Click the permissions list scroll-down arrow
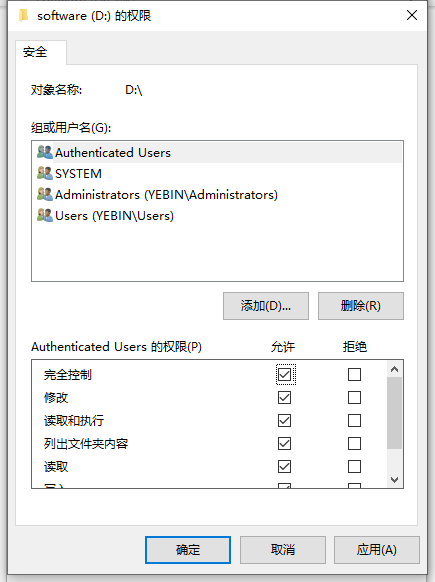 (394, 480)
